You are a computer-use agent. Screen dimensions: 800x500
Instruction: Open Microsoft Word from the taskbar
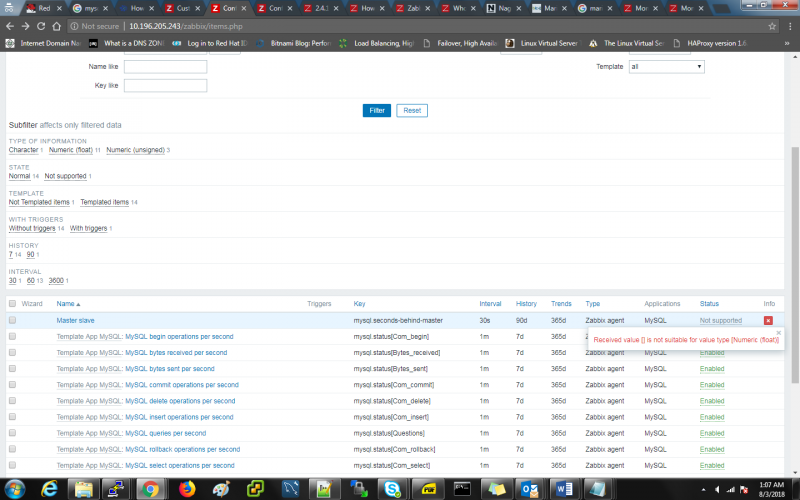[x=564, y=489]
